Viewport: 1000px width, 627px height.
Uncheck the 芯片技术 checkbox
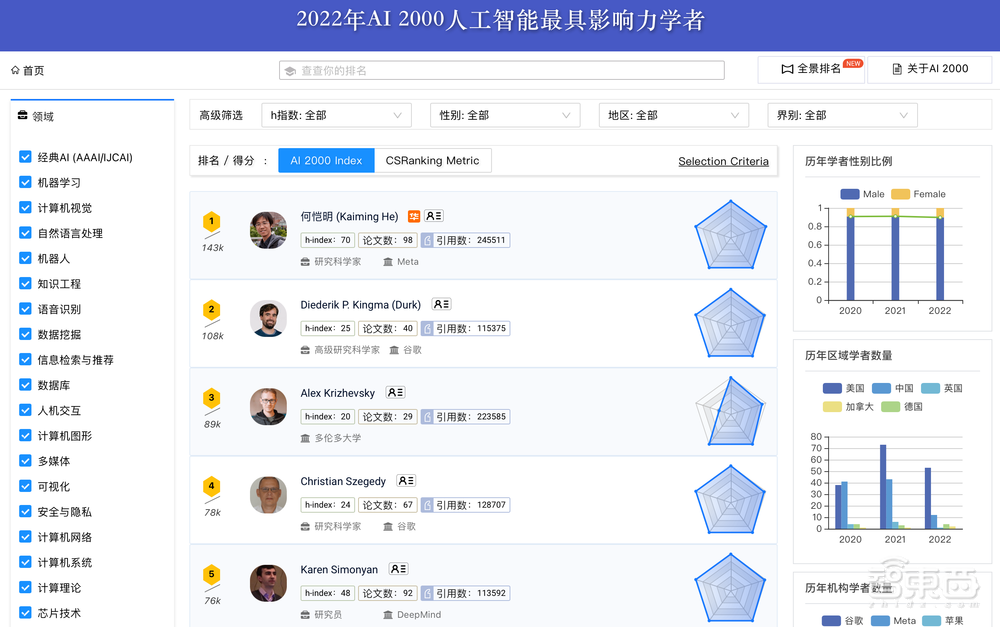point(24,612)
